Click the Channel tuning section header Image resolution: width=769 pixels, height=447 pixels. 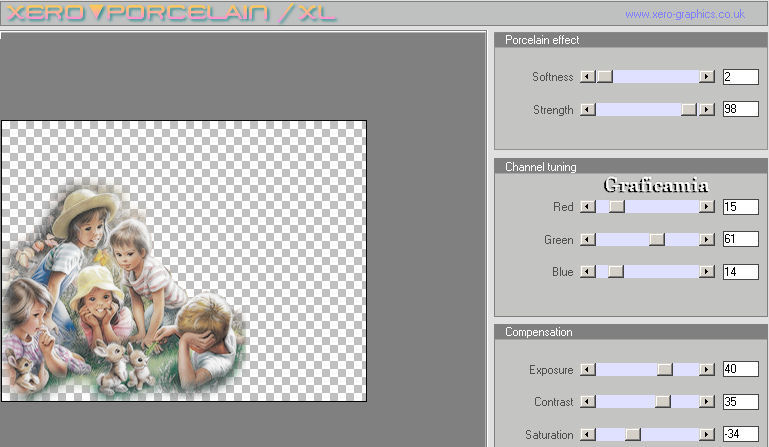631,166
